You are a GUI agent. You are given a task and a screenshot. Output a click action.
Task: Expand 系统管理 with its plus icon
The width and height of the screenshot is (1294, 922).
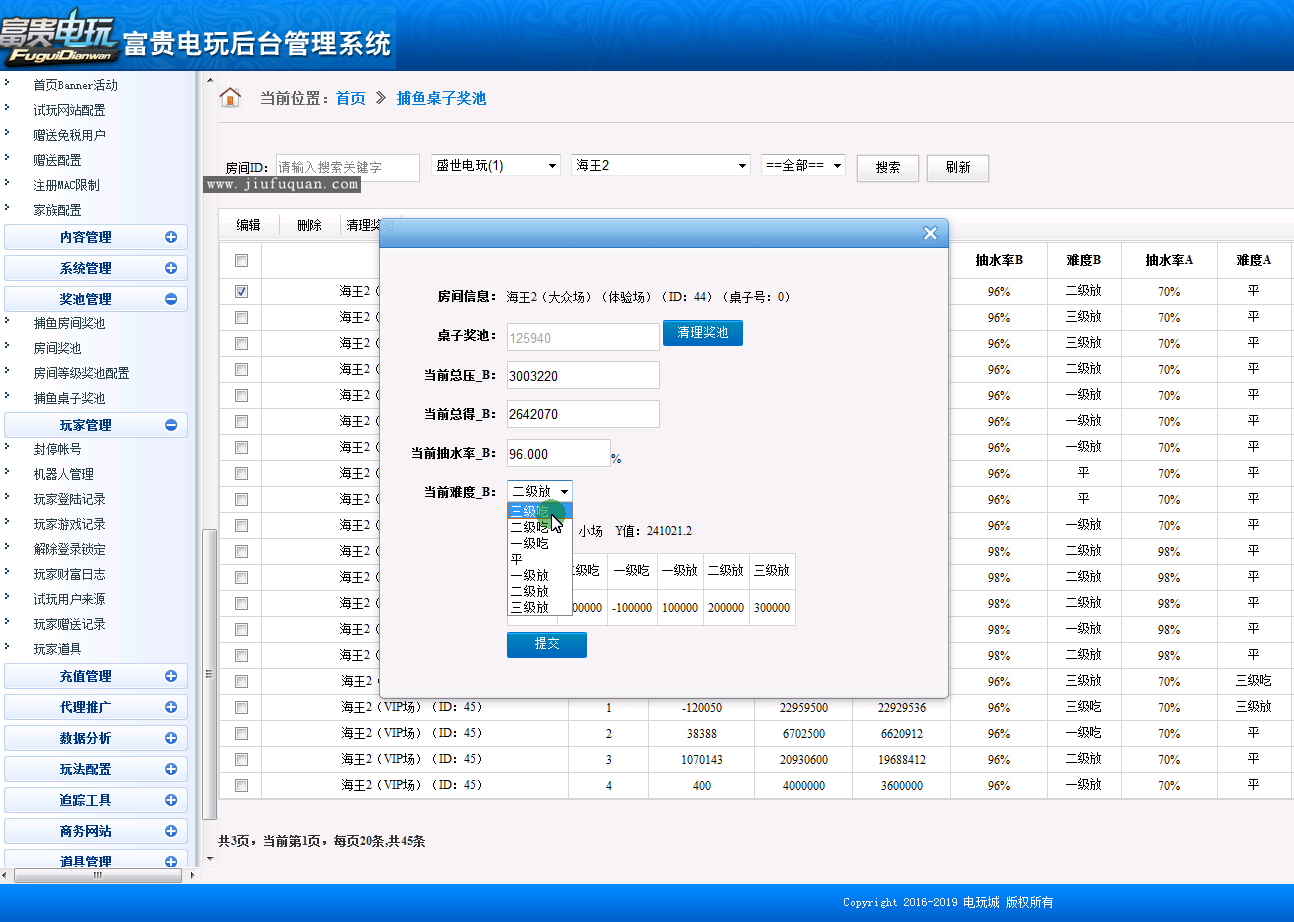(x=171, y=268)
